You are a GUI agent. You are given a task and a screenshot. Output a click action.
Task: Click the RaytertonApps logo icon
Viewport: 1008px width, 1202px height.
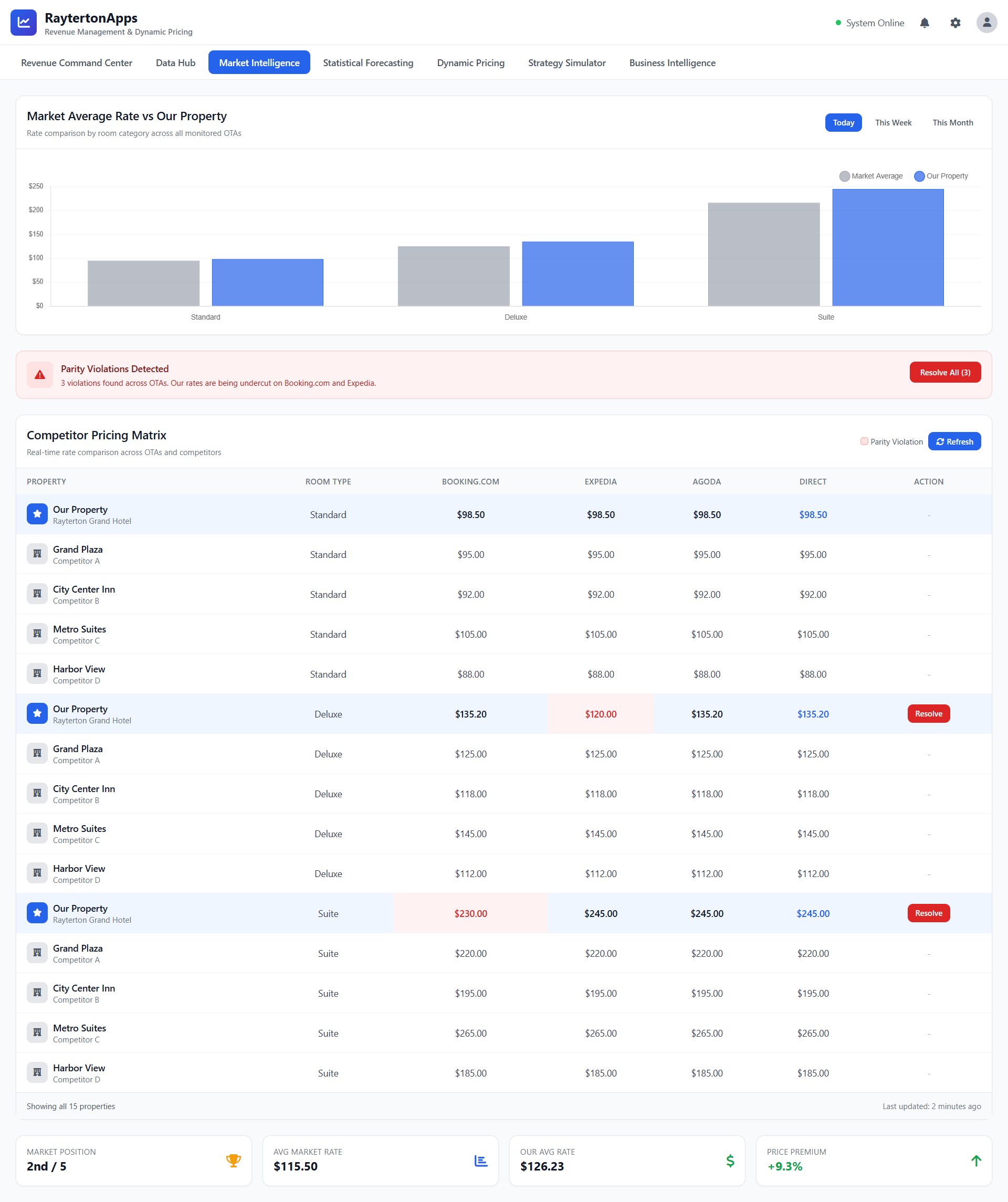click(x=24, y=23)
